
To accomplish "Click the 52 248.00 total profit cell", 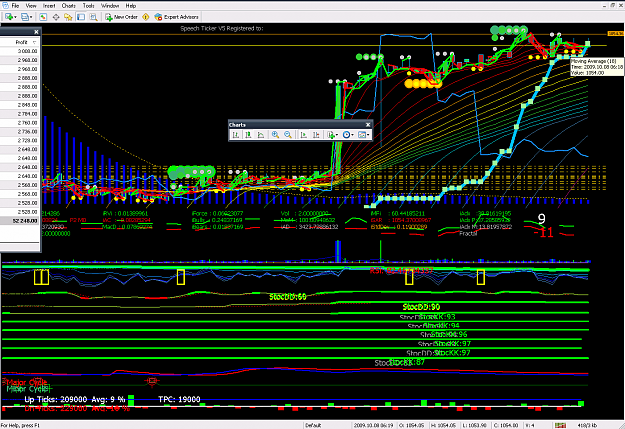I will pyautogui.click(x=19, y=221).
